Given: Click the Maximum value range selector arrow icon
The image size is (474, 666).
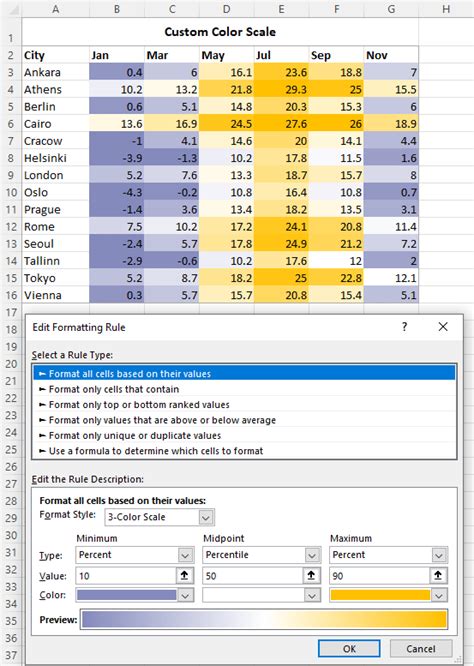Looking at the screenshot, I should 438,576.
